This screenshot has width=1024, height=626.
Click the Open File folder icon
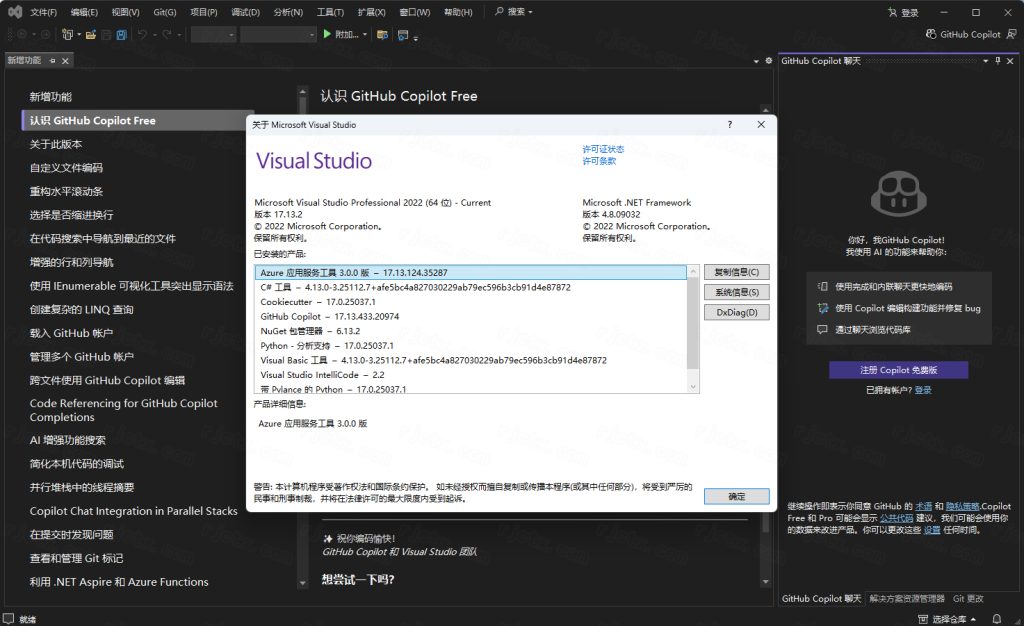(x=91, y=35)
